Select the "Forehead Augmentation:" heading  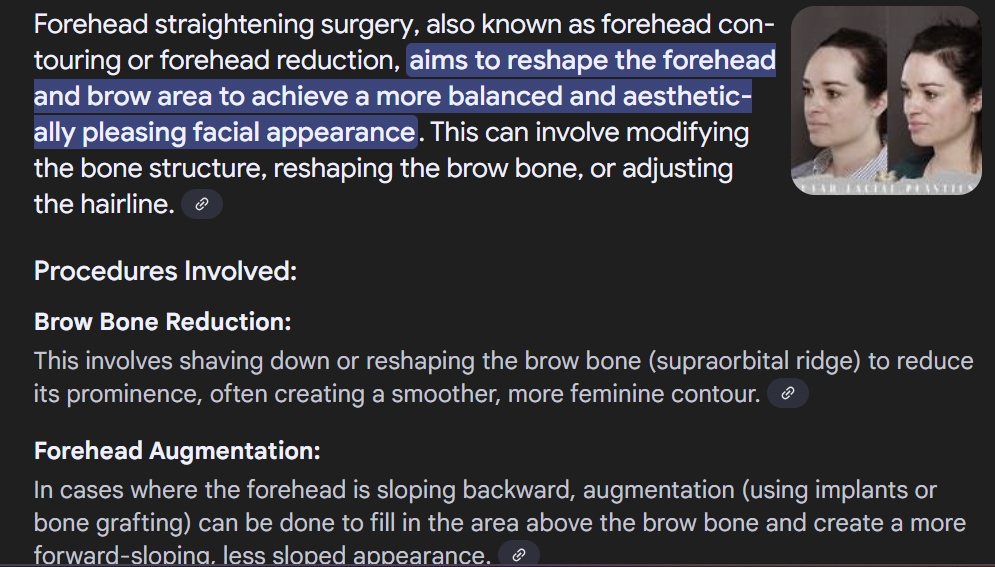coord(177,451)
